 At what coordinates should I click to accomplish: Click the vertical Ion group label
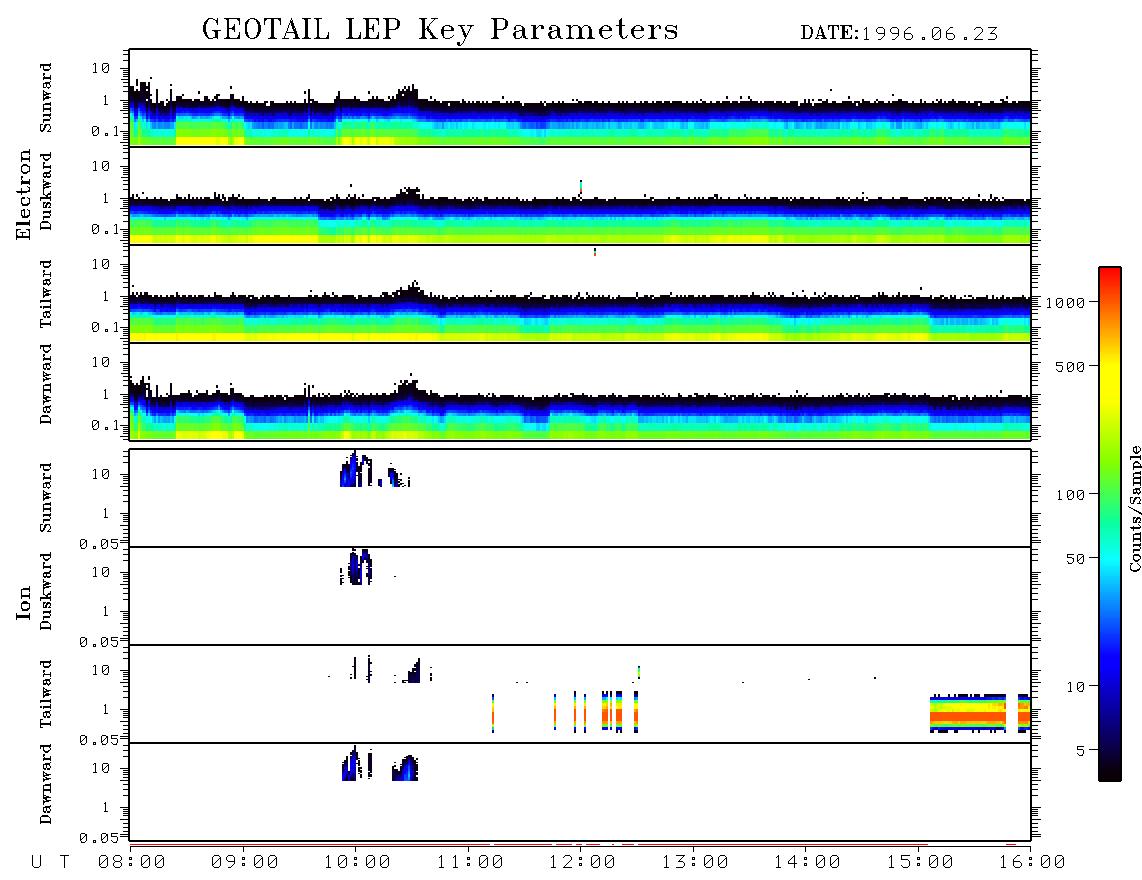point(24,602)
